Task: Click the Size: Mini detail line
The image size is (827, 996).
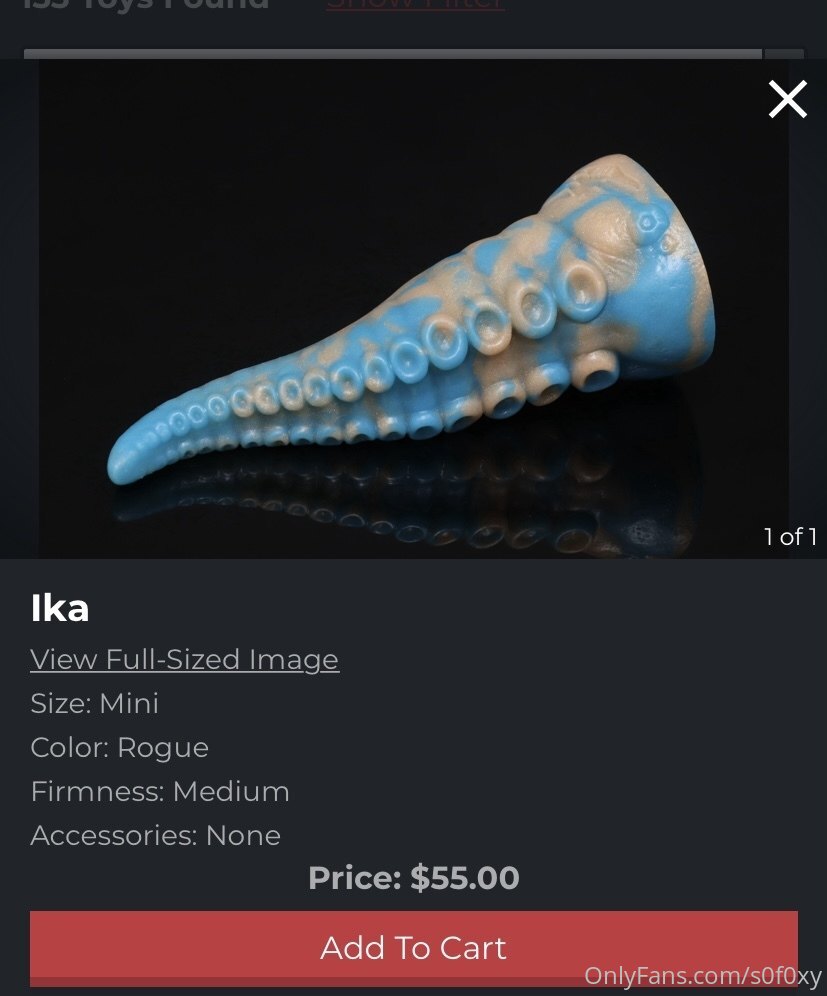Action: (95, 703)
